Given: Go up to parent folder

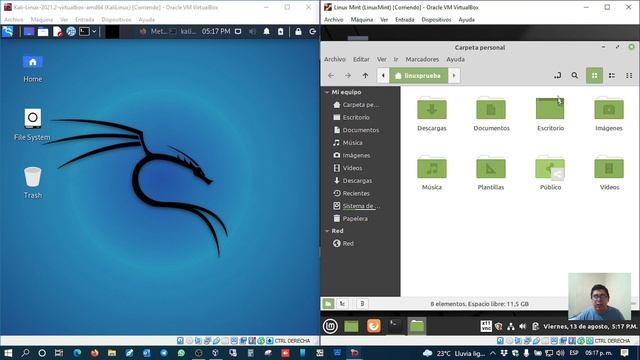Looking at the screenshot, I should (x=365, y=76).
